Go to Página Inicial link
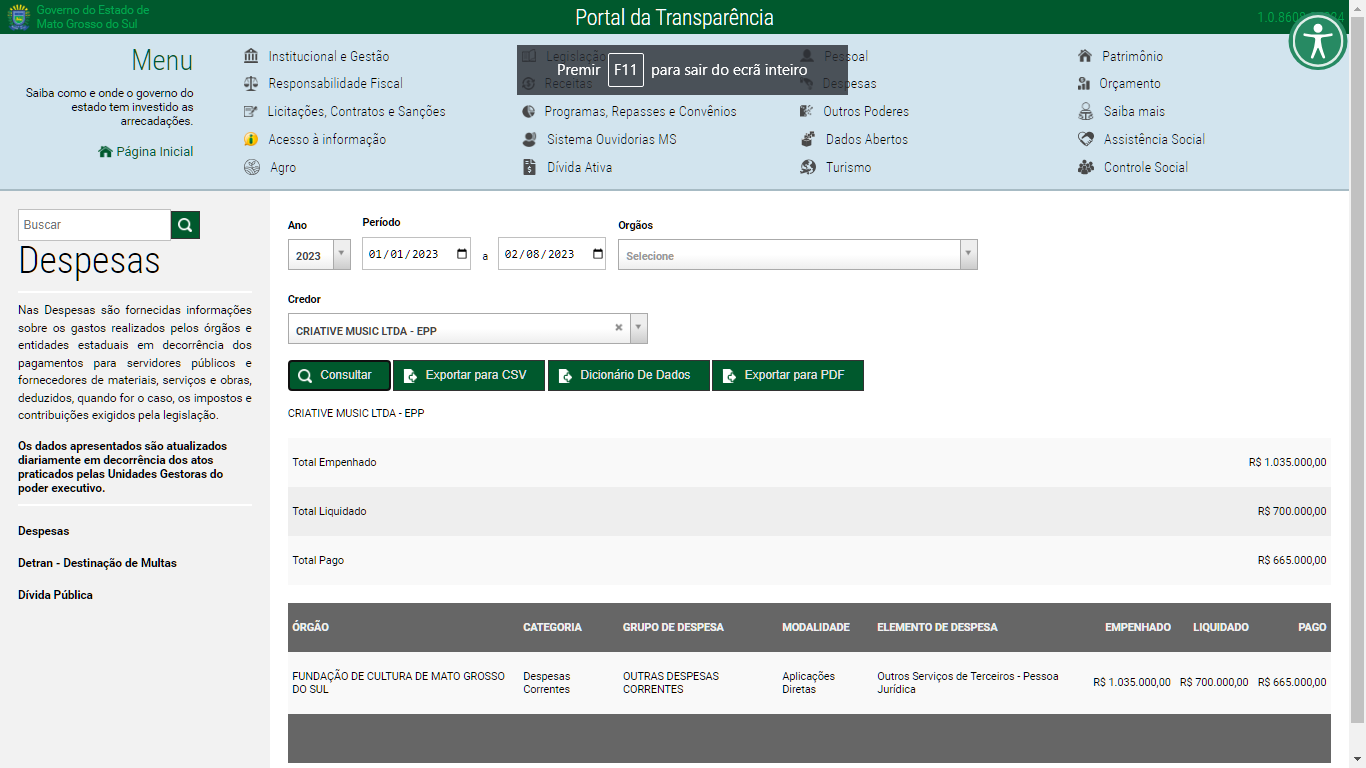The height and width of the screenshot is (768, 1366). (155, 152)
